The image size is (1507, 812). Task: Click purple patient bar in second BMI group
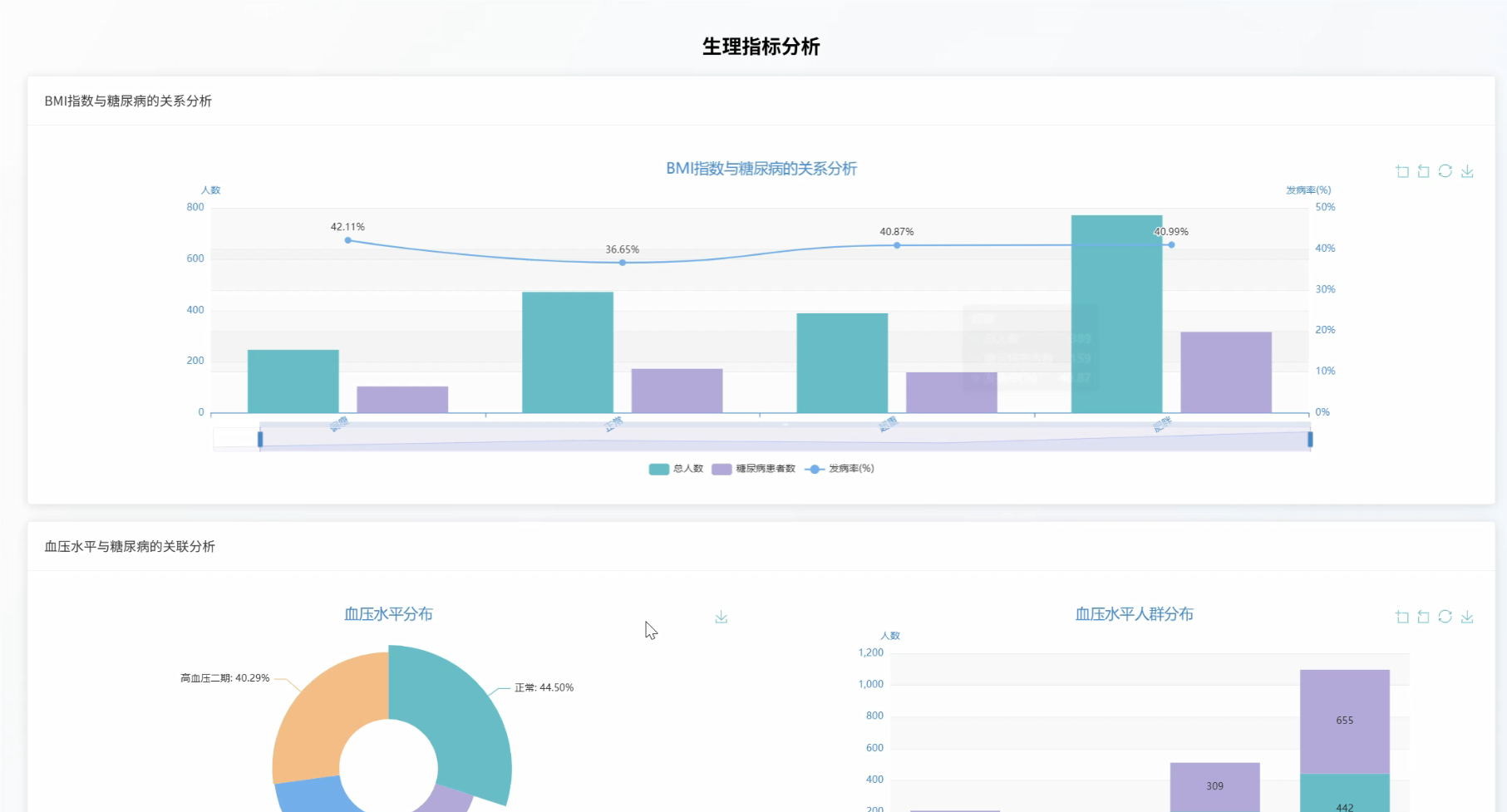point(677,391)
